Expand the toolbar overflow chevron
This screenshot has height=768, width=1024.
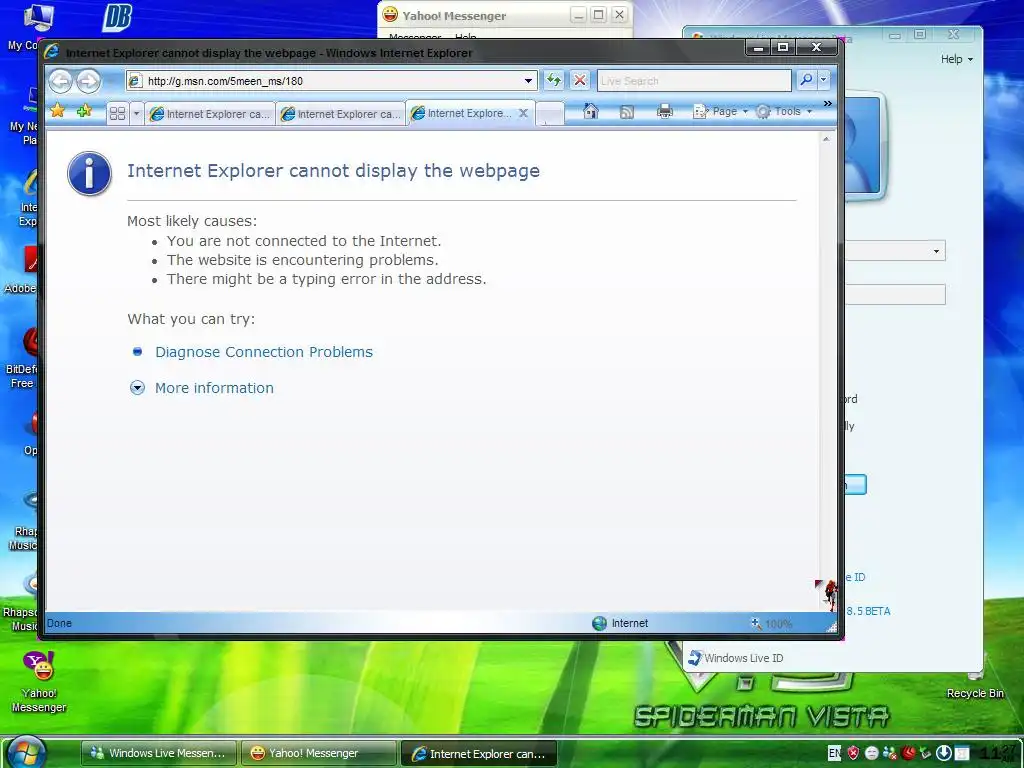pos(827,104)
